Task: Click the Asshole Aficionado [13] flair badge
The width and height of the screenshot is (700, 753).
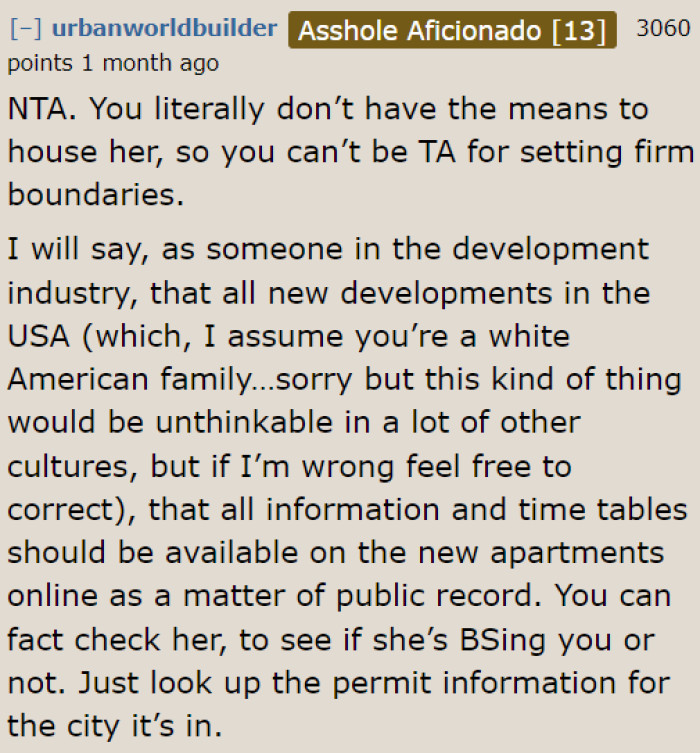Action: point(452,31)
